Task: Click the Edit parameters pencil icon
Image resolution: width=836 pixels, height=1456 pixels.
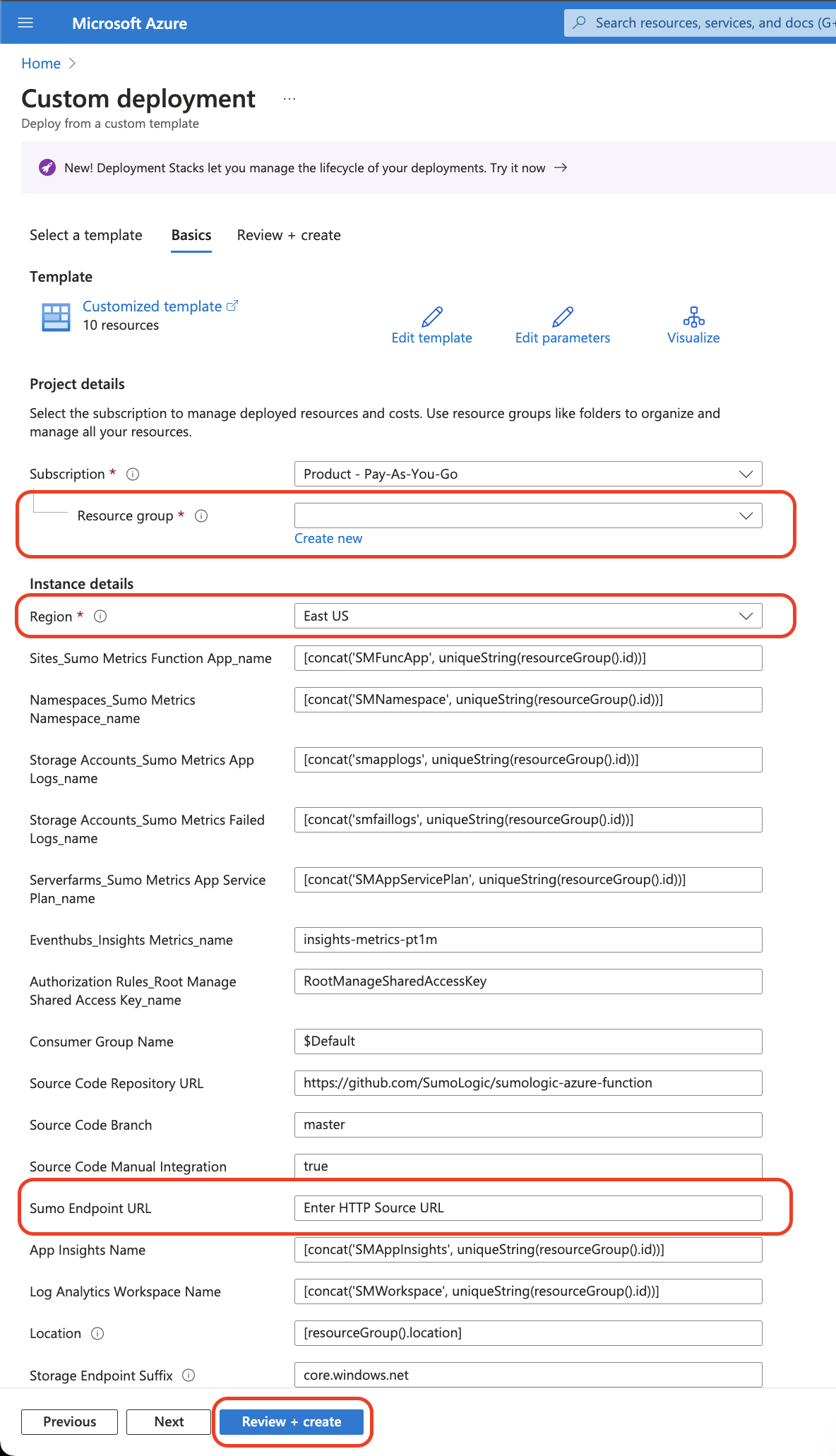Action: [x=562, y=317]
